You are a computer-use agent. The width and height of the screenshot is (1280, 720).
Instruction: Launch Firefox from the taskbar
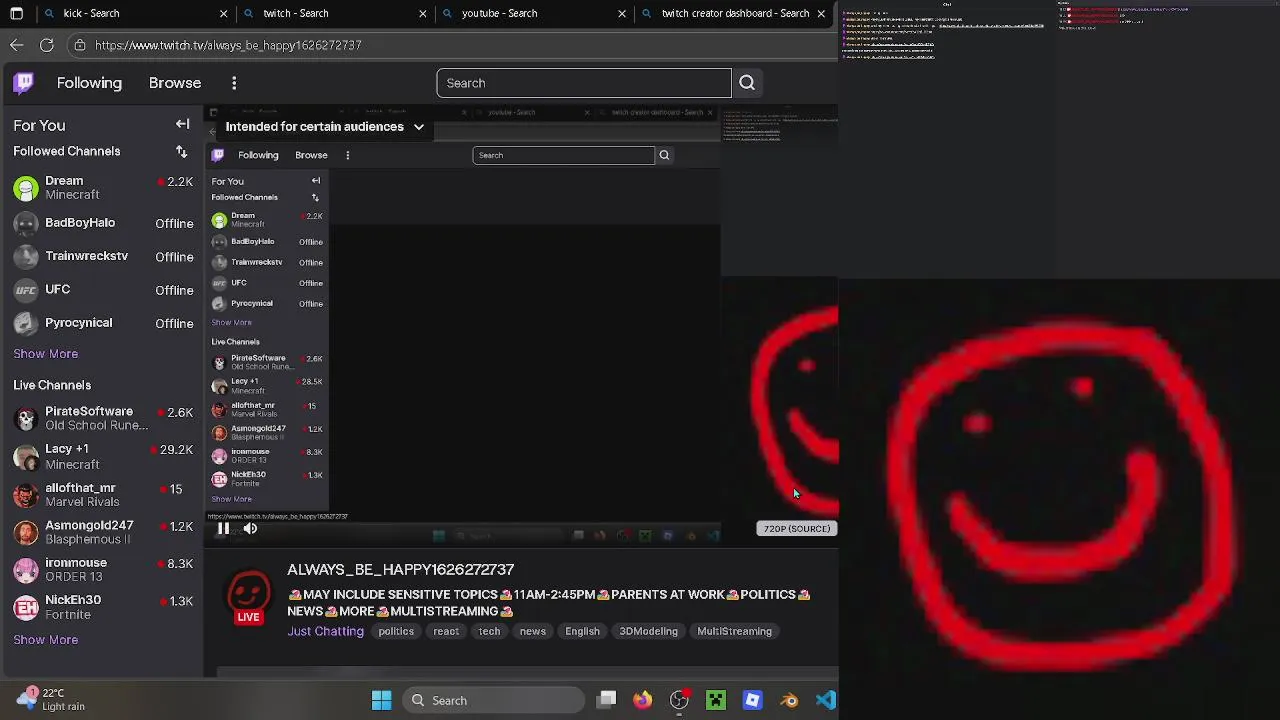coord(642,700)
